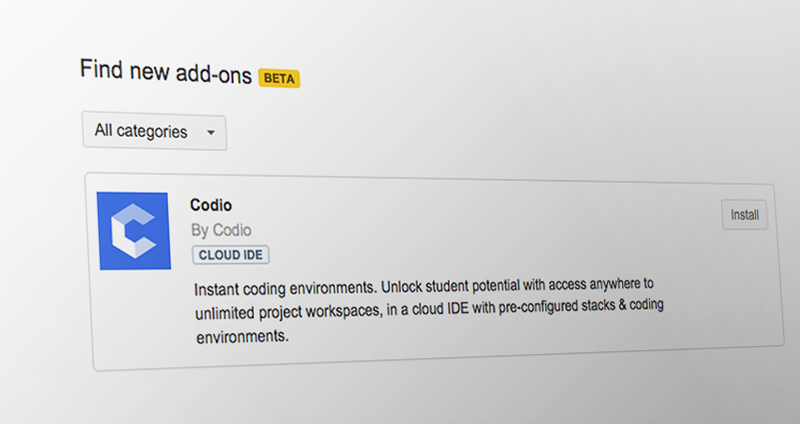This screenshot has width=800, height=424.
Task: Click the final word 'environments.' in description
Action: click(x=242, y=337)
